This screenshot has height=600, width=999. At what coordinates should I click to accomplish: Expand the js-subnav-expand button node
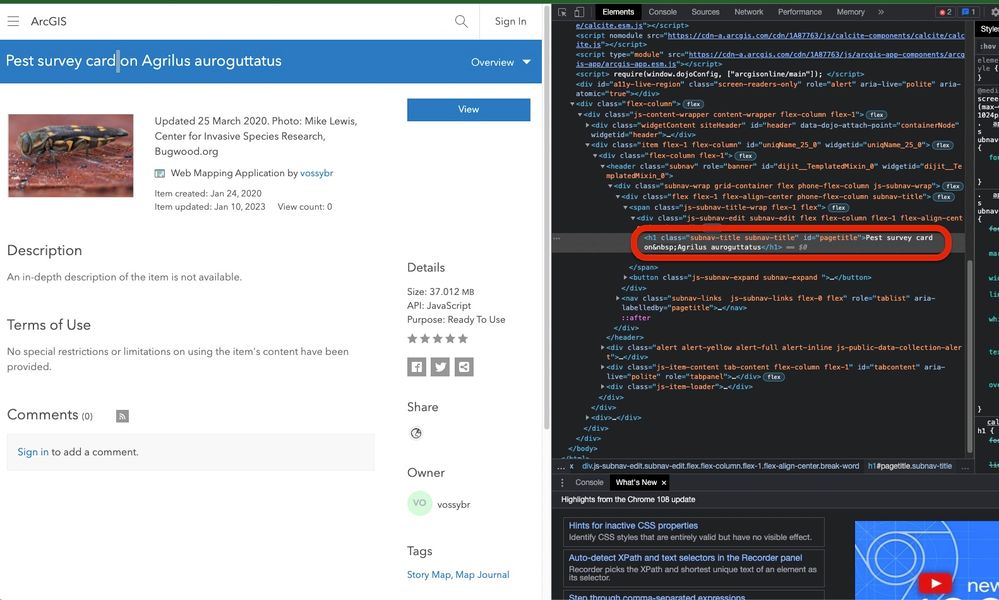pos(627,277)
